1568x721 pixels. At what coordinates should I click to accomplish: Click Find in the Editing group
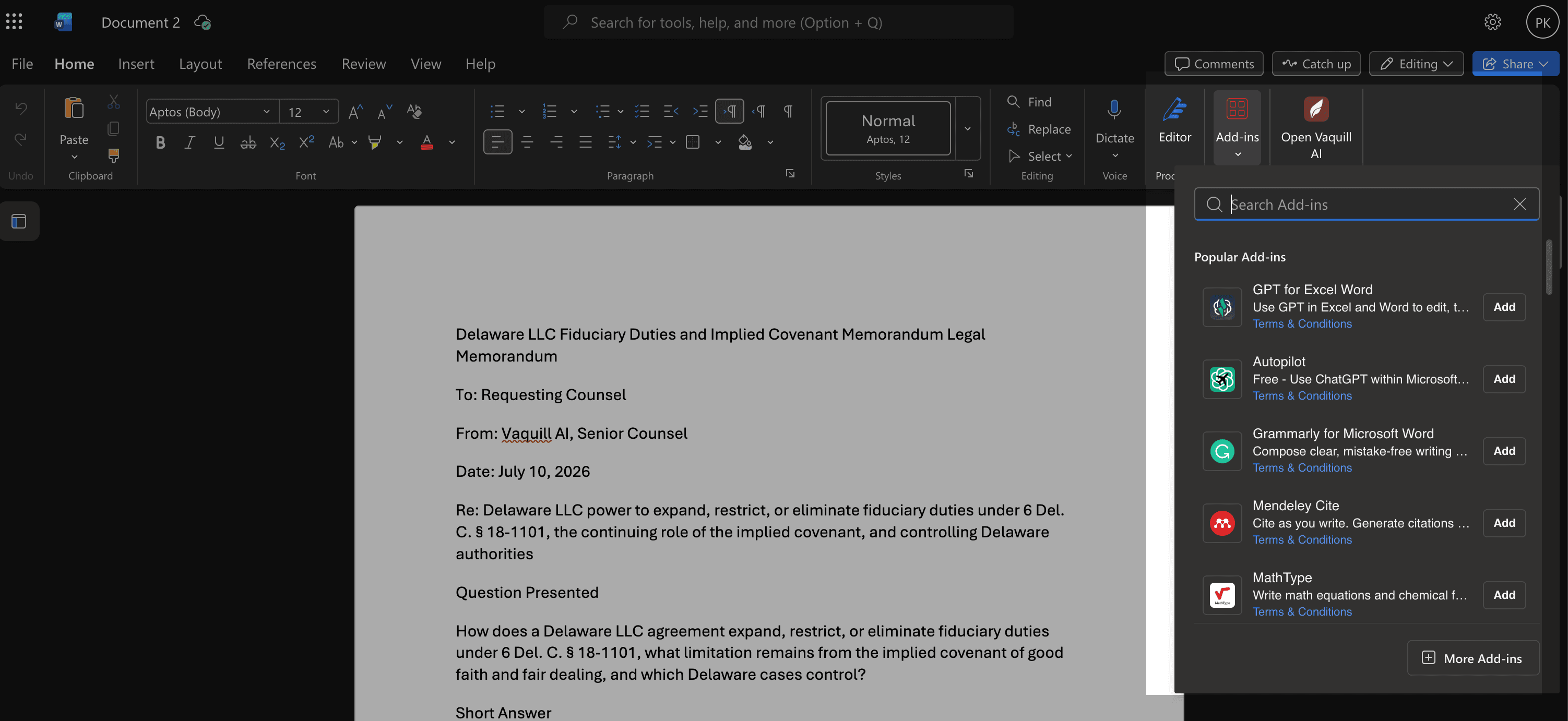click(1030, 102)
